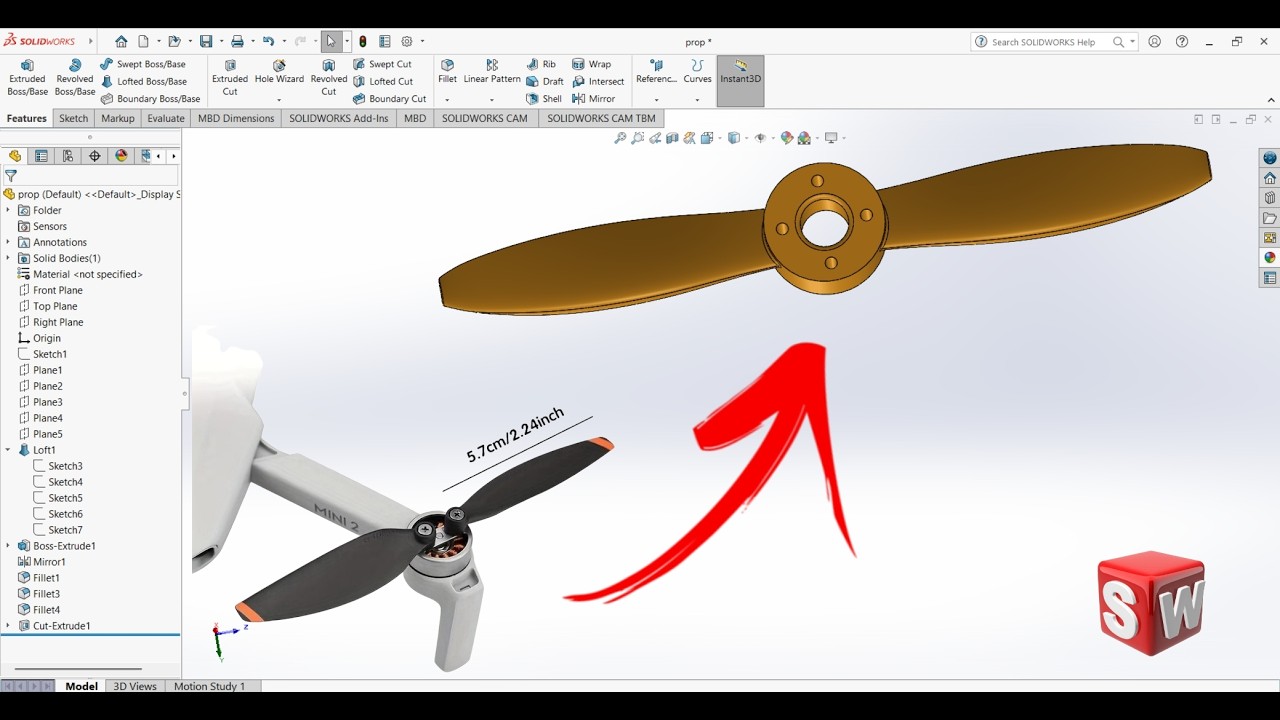This screenshot has width=1280, height=720.
Task: Collapse the Loft1 feature
Action: pos(8,450)
